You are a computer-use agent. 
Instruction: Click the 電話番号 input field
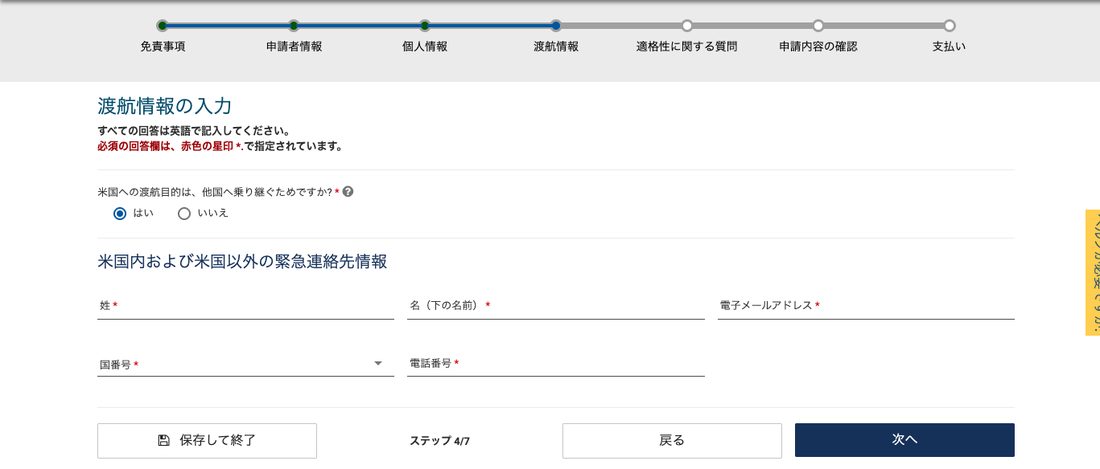(x=556, y=364)
